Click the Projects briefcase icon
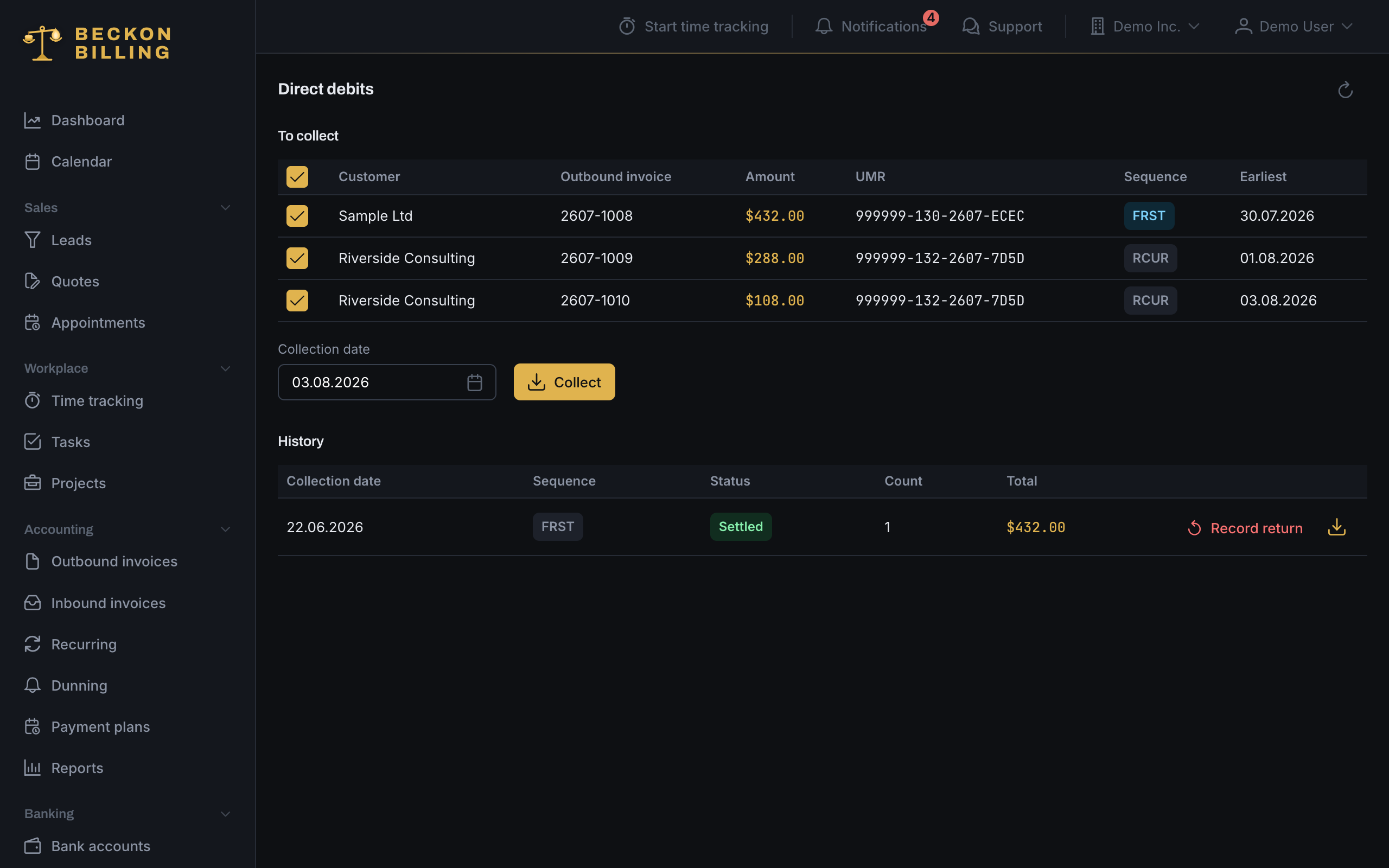Screen dimensions: 1389x868 tap(33, 483)
